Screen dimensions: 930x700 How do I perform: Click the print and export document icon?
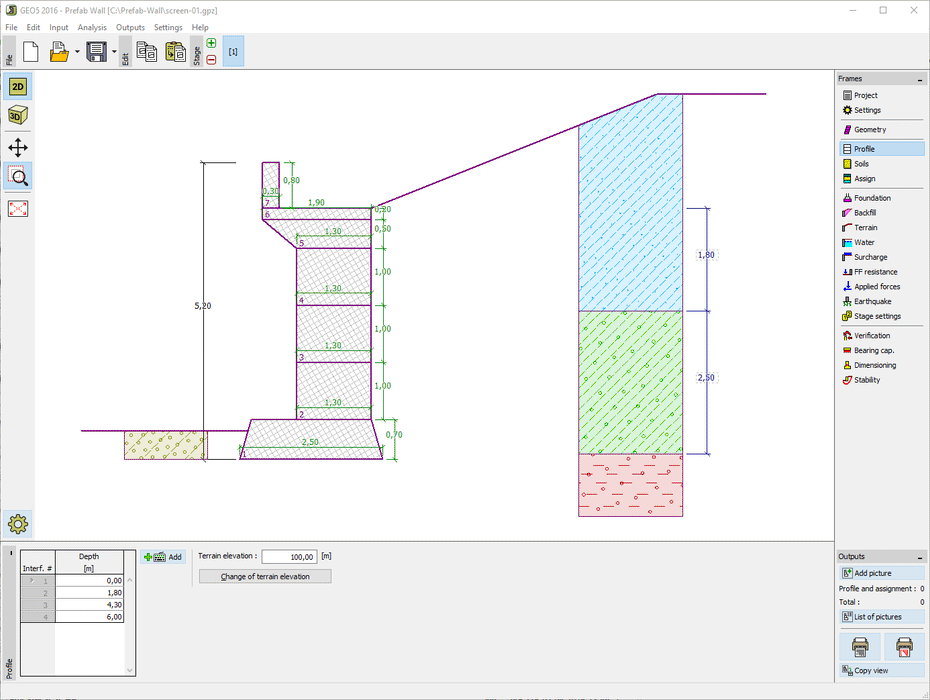tap(859, 647)
